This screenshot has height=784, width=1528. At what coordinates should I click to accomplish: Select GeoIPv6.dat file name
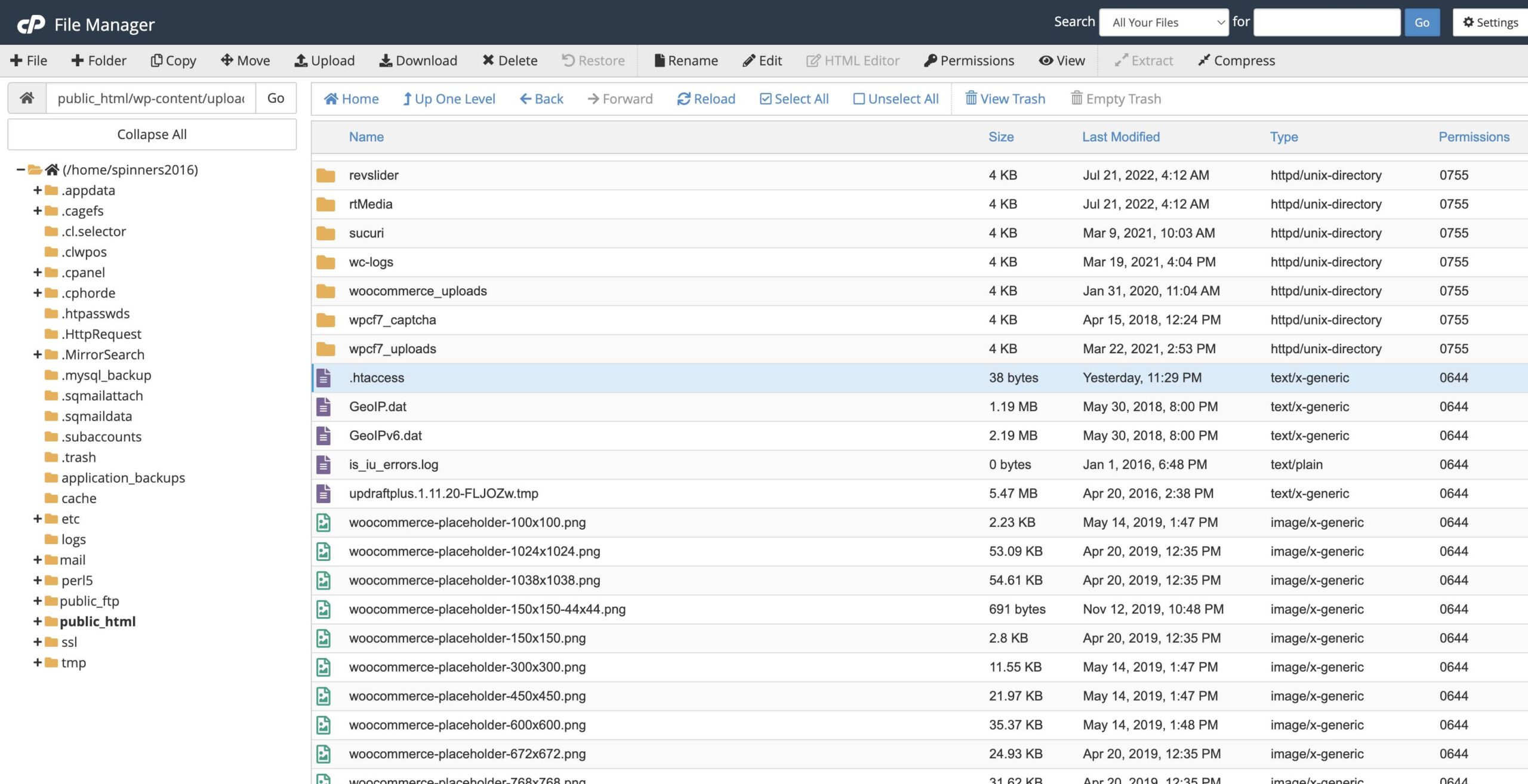[x=385, y=436]
